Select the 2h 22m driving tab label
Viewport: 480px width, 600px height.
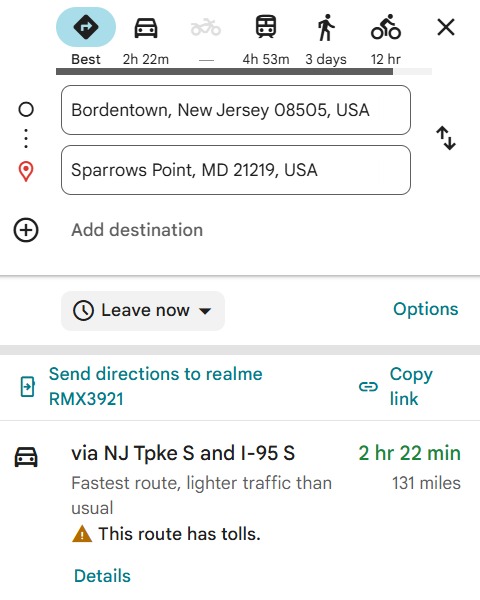(146, 59)
